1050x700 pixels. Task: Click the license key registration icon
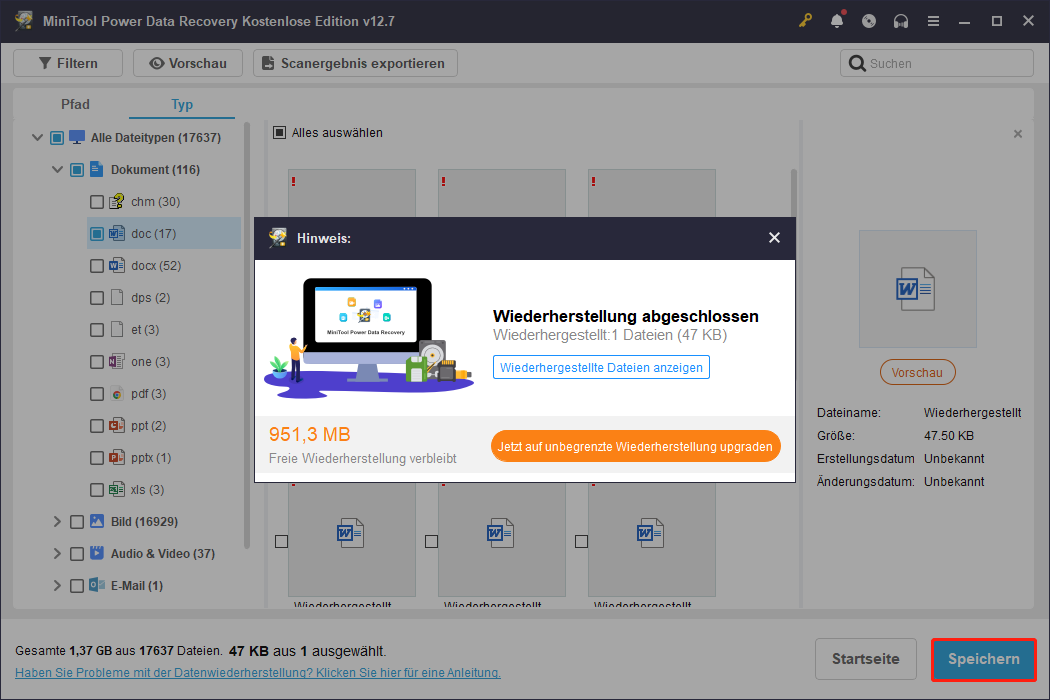[805, 20]
